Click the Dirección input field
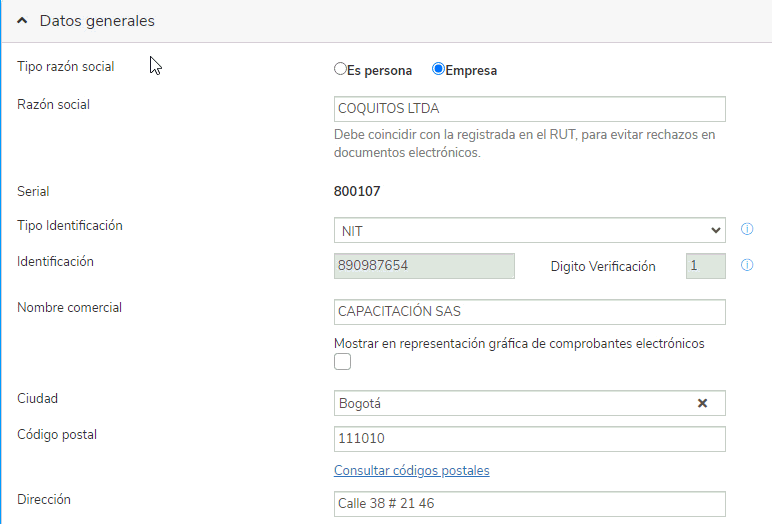The height and width of the screenshot is (524, 772). [529, 504]
